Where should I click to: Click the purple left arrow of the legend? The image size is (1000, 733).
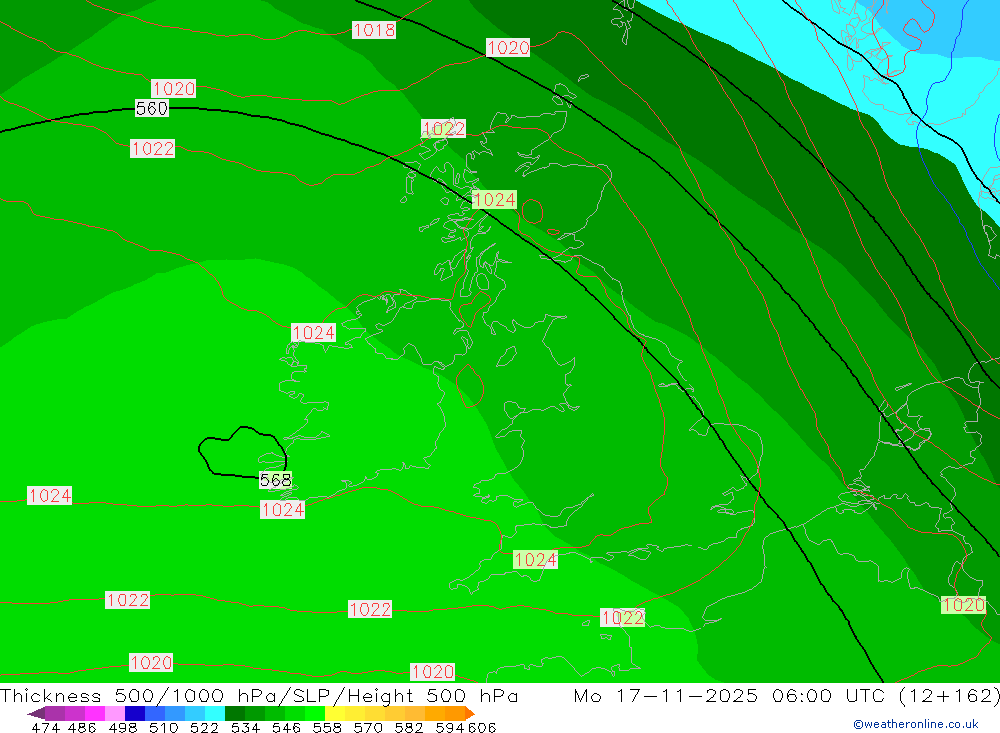(36, 713)
